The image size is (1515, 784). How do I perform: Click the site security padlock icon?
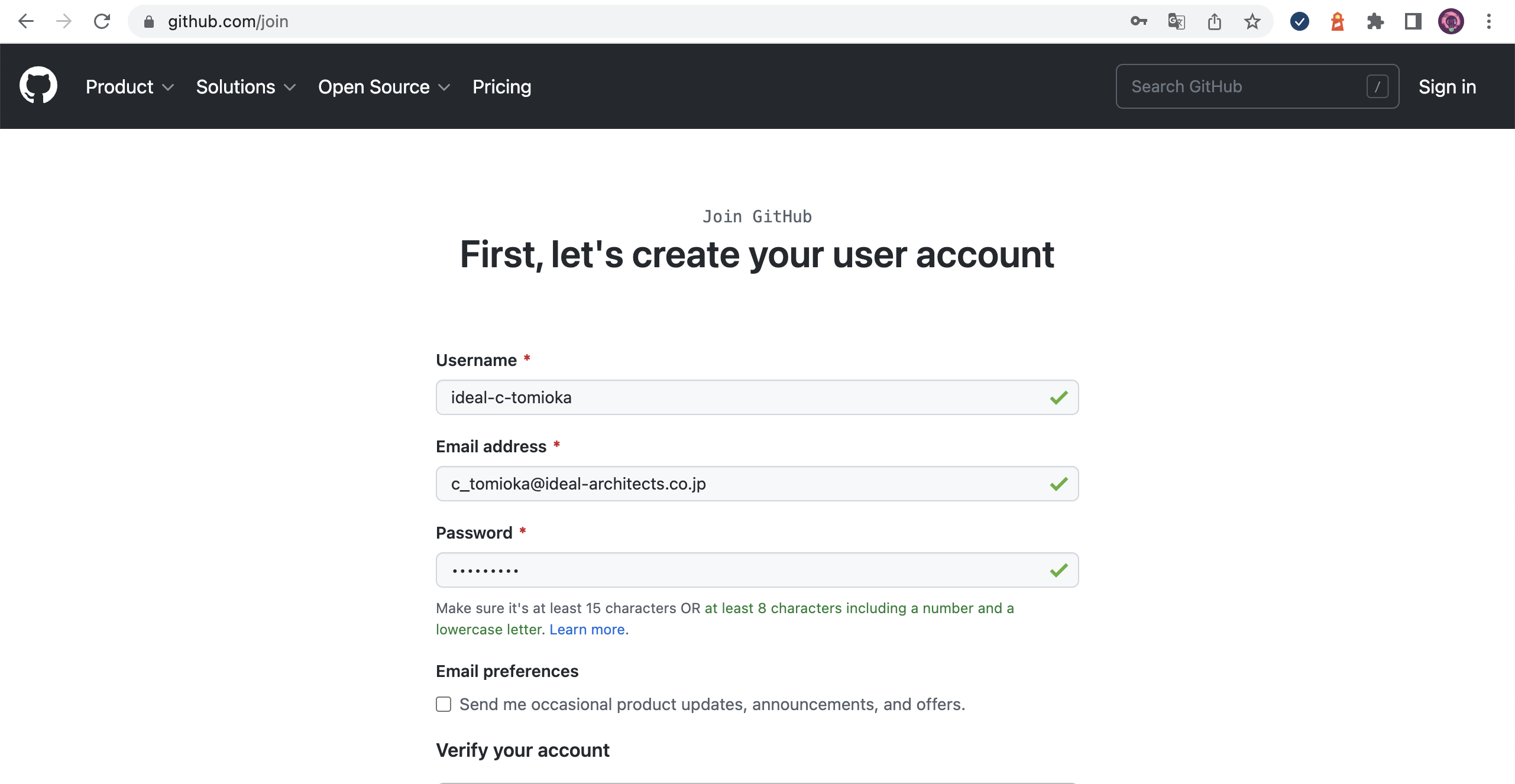tap(148, 21)
